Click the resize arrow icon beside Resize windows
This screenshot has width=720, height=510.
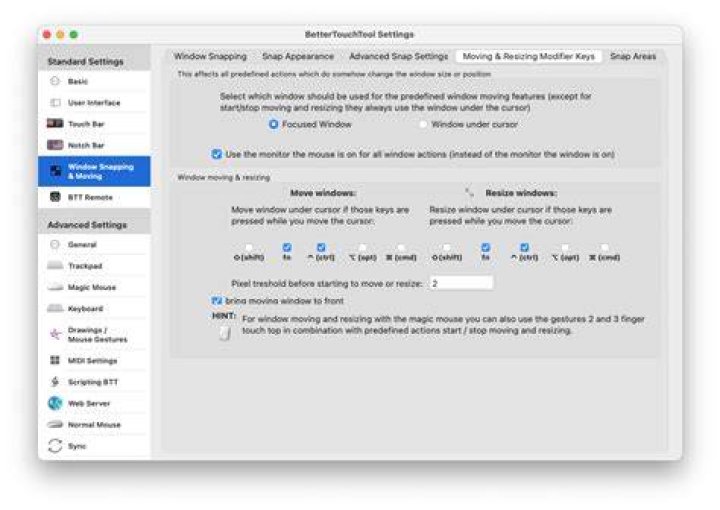click(x=469, y=192)
